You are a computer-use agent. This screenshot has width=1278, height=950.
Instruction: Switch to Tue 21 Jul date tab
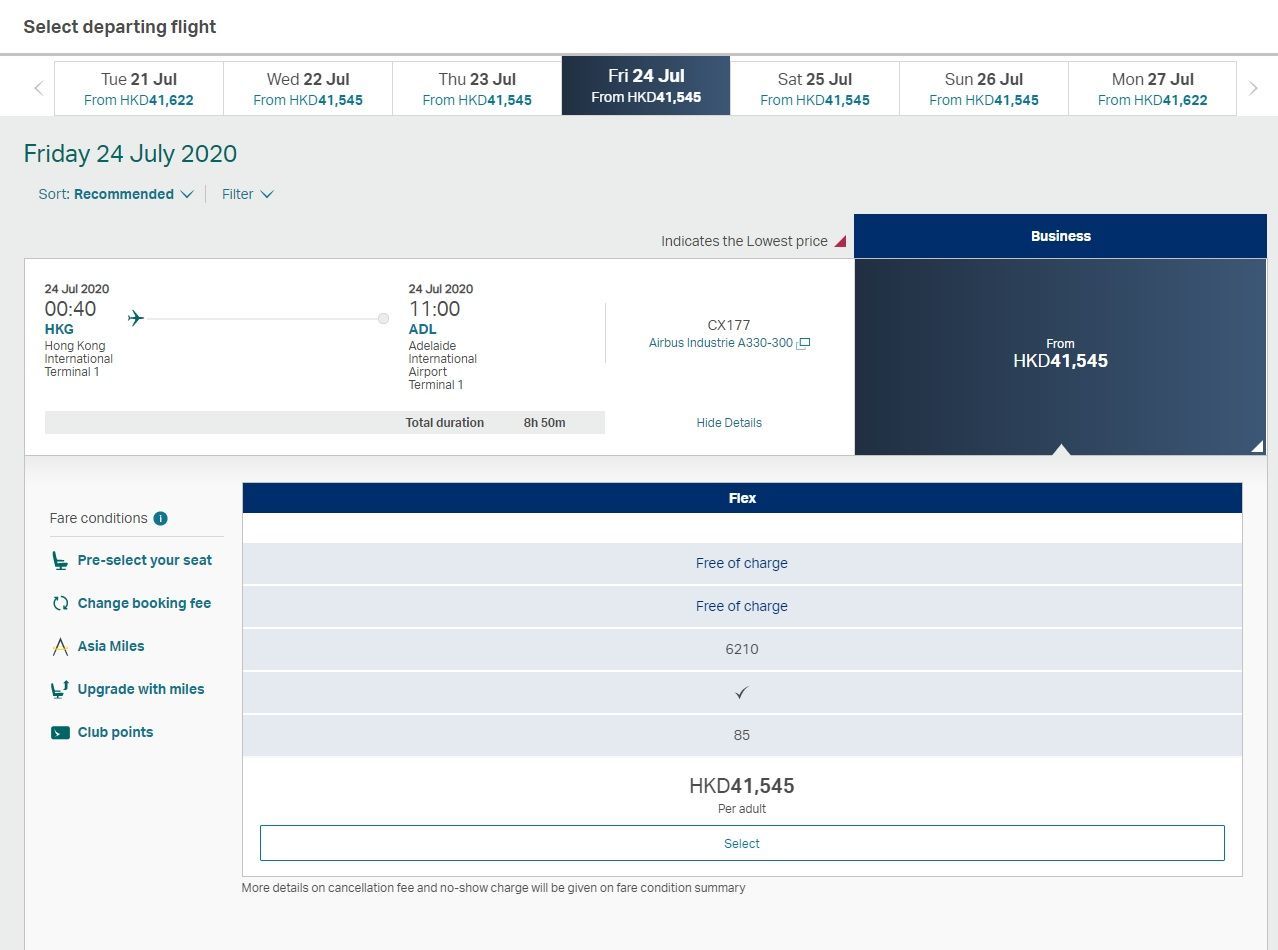[139, 88]
